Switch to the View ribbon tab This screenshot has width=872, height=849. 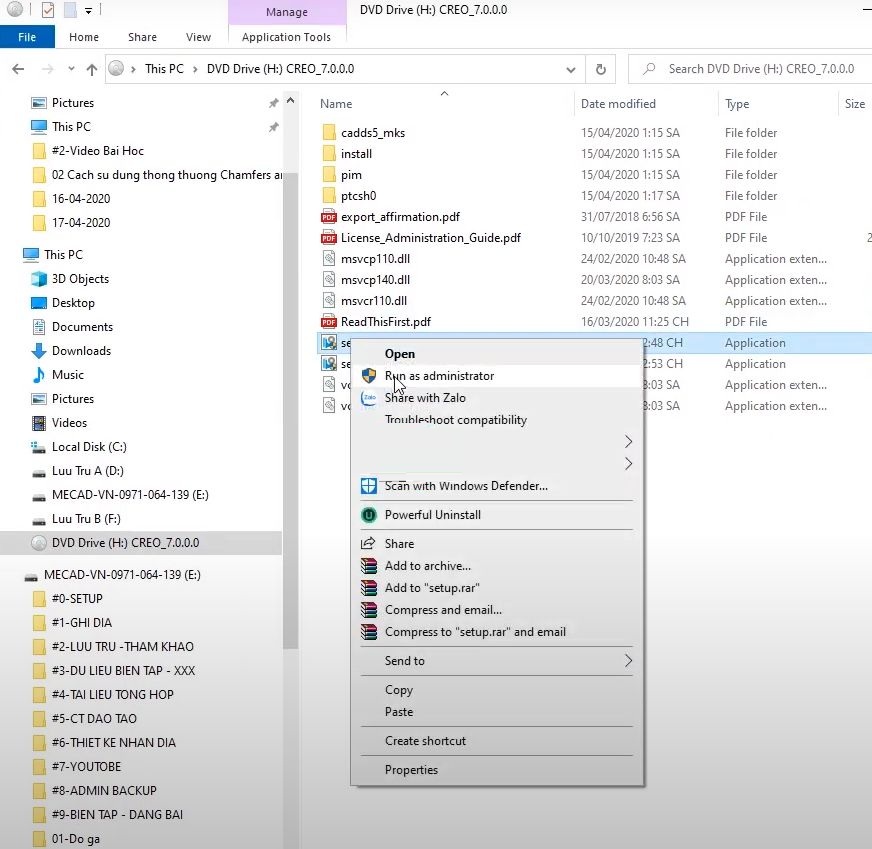click(x=199, y=37)
